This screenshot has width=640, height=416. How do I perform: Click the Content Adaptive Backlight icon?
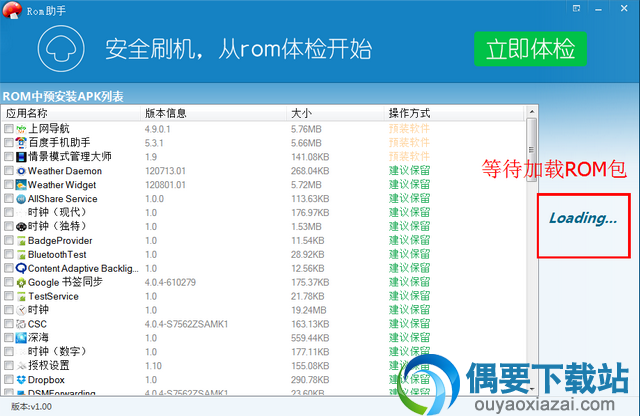pyautogui.click(x=21, y=268)
